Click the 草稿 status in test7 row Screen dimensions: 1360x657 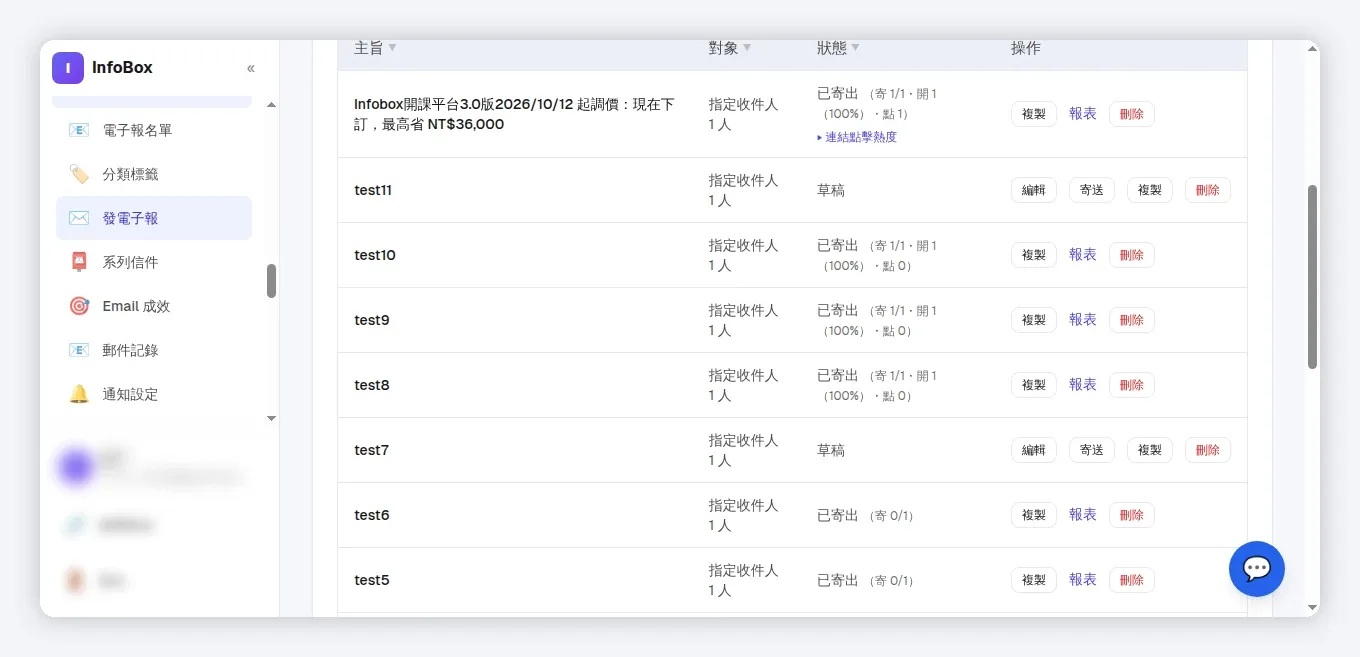831,450
